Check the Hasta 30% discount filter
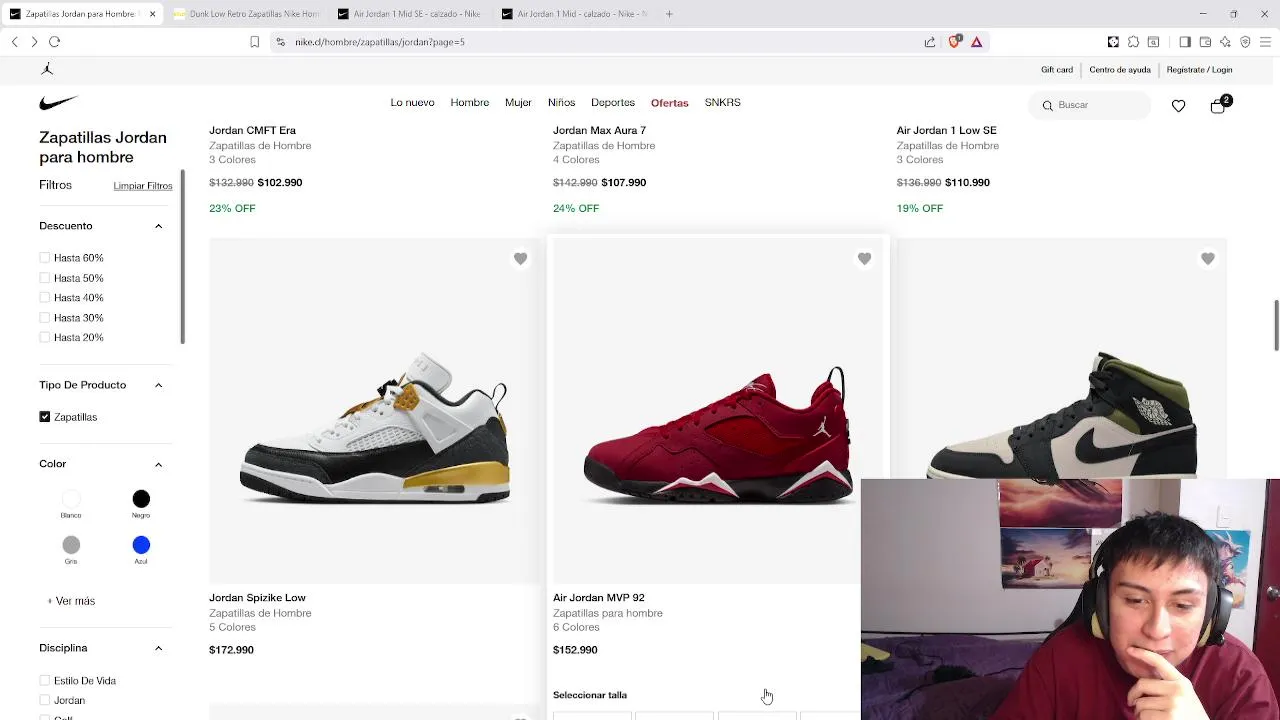The width and height of the screenshot is (1280, 720). pos(45,318)
